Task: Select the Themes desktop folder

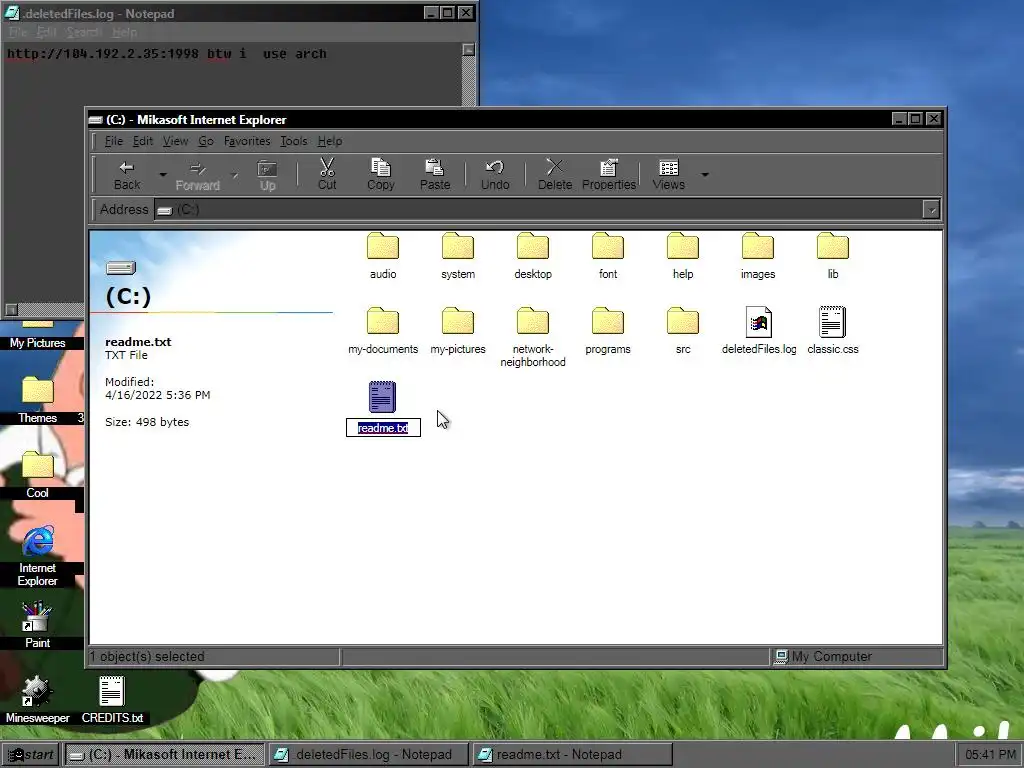Action: pyautogui.click(x=37, y=400)
